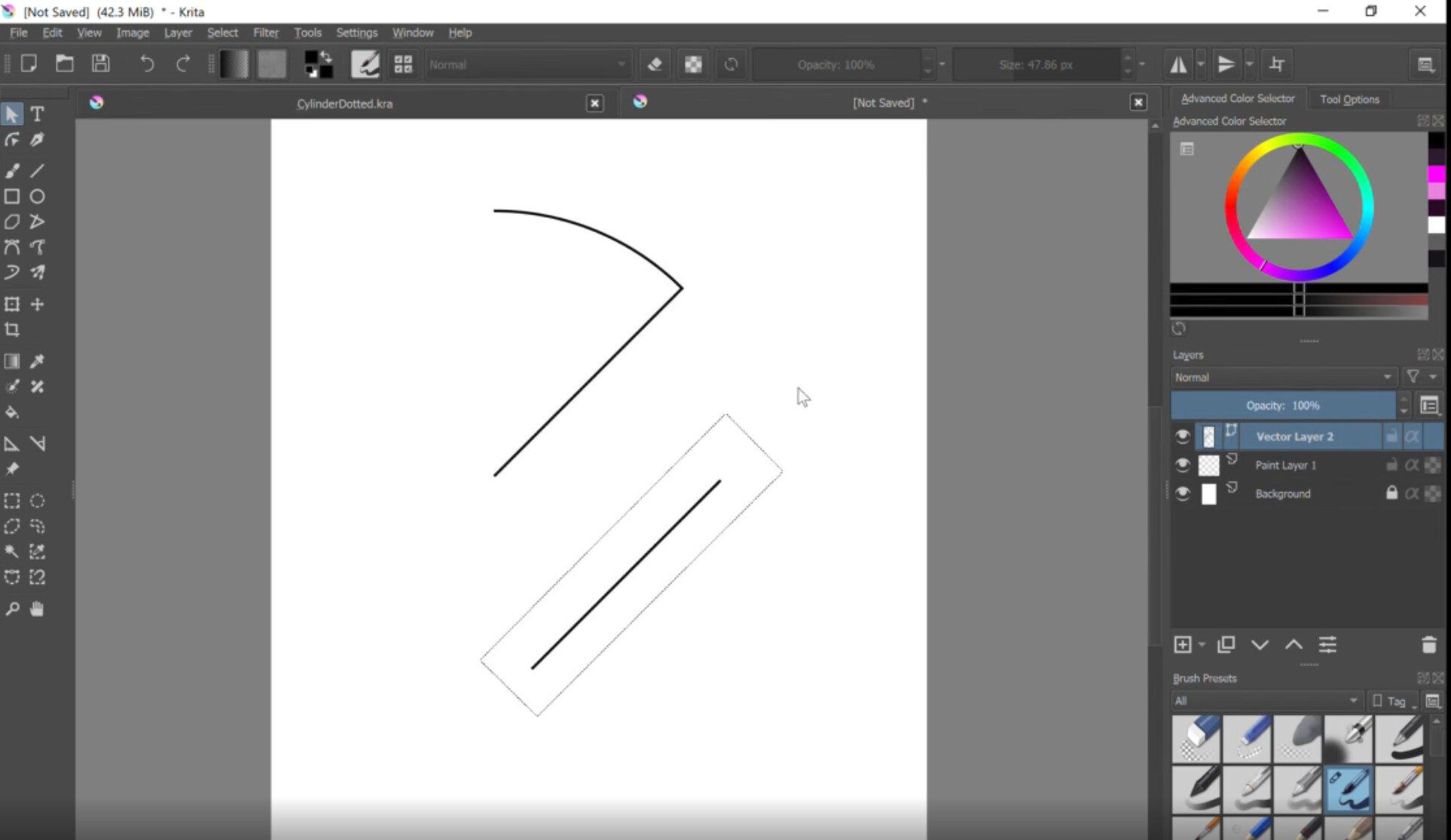Open the Mirror Tools horizontal flip icon

tap(1178, 64)
